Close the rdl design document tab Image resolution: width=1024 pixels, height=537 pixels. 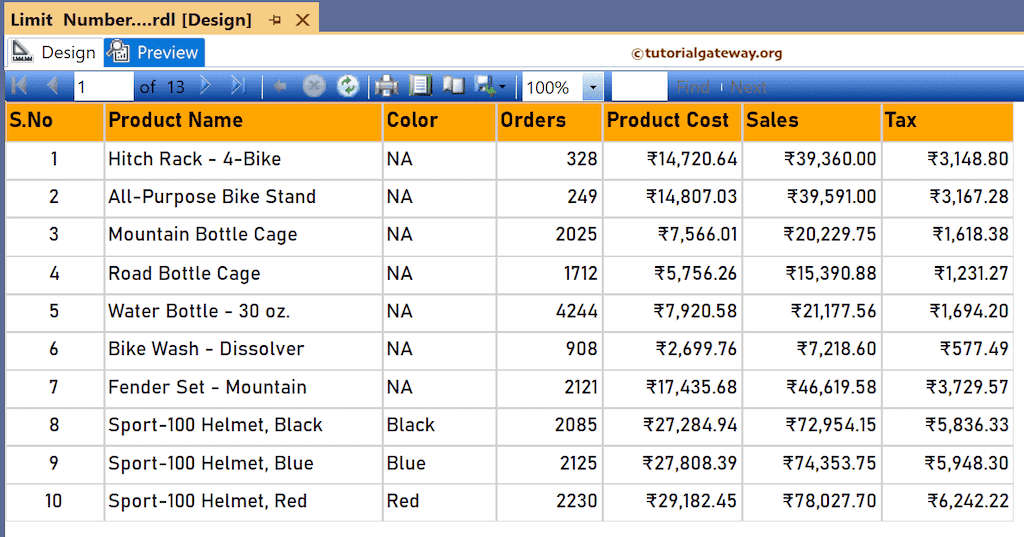click(x=302, y=20)
